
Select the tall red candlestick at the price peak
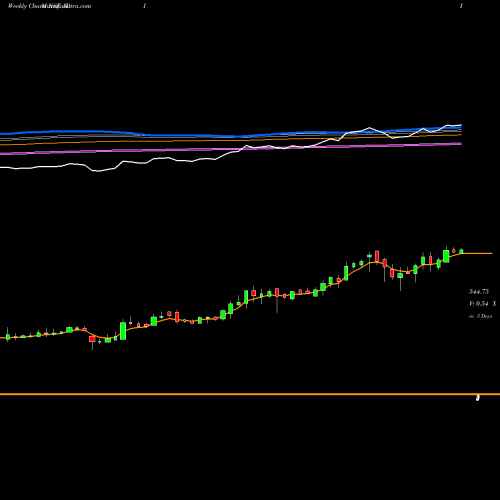[377, 257]
